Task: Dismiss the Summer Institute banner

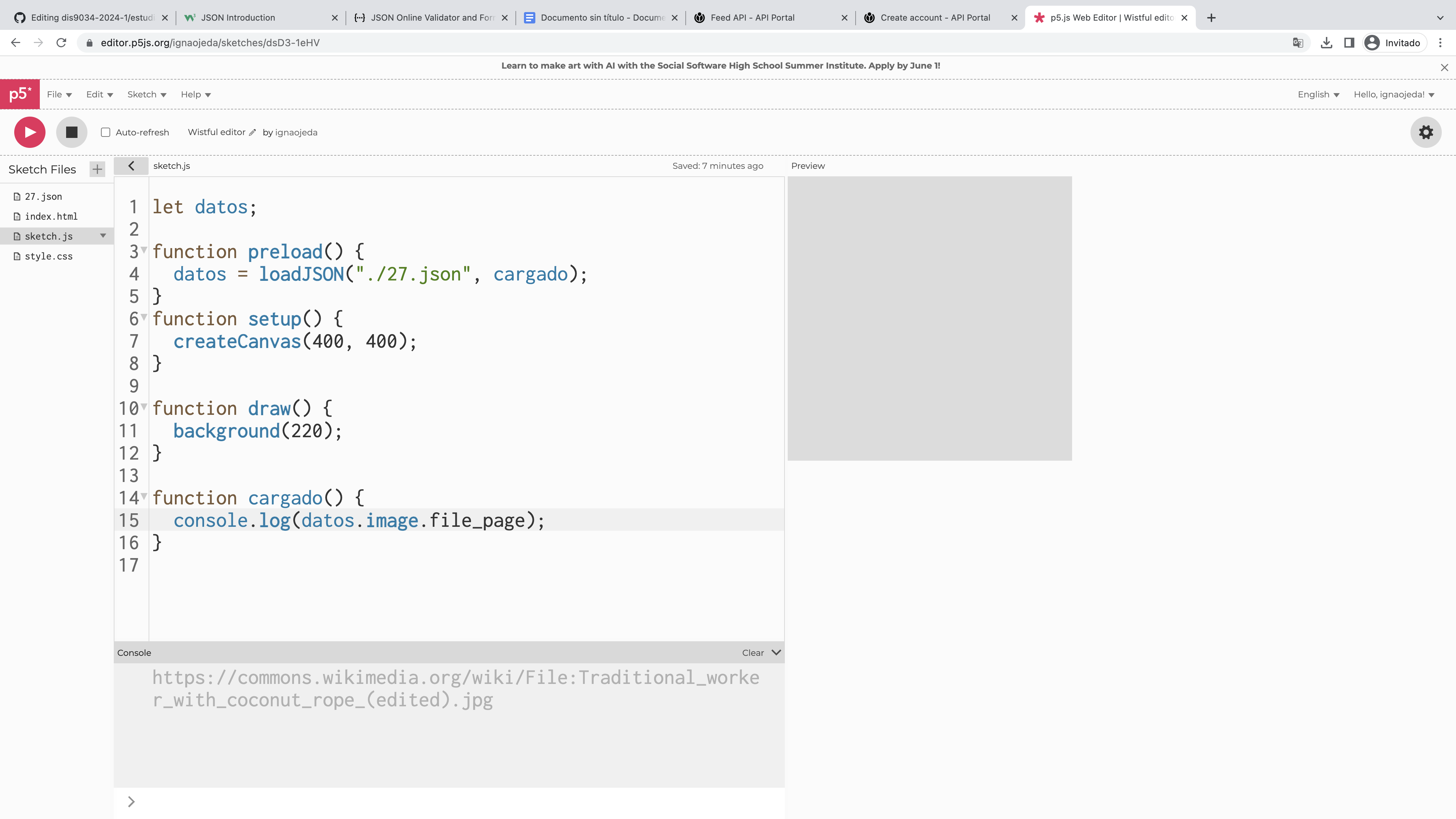Action: point(1444,67)
